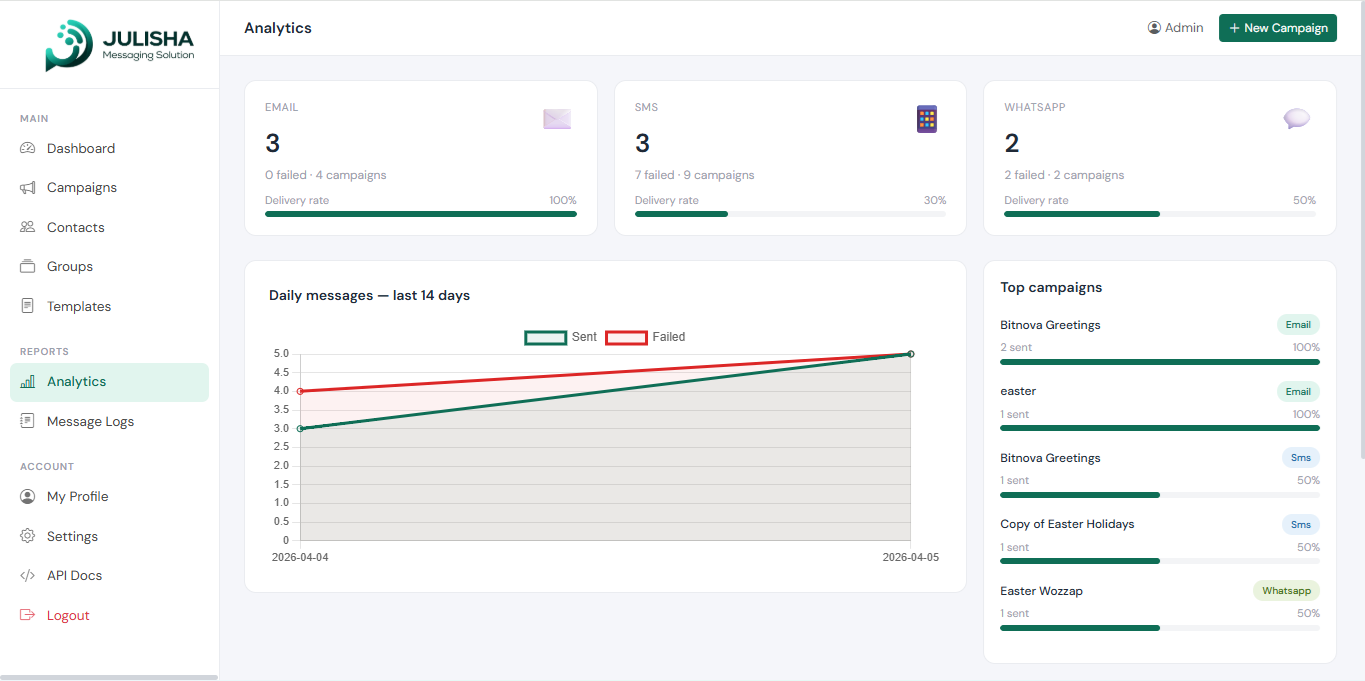
Task: Click the Julisha Messaging Solution logo
Action: (x=120, y=46)
